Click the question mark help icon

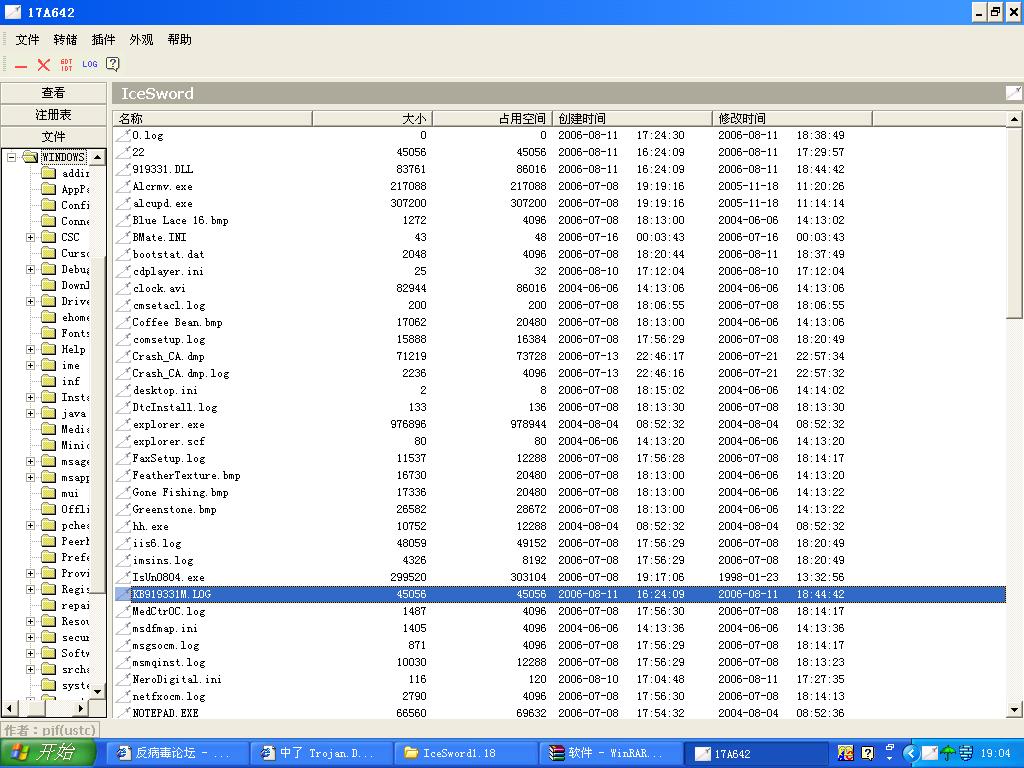coord(113,65)
